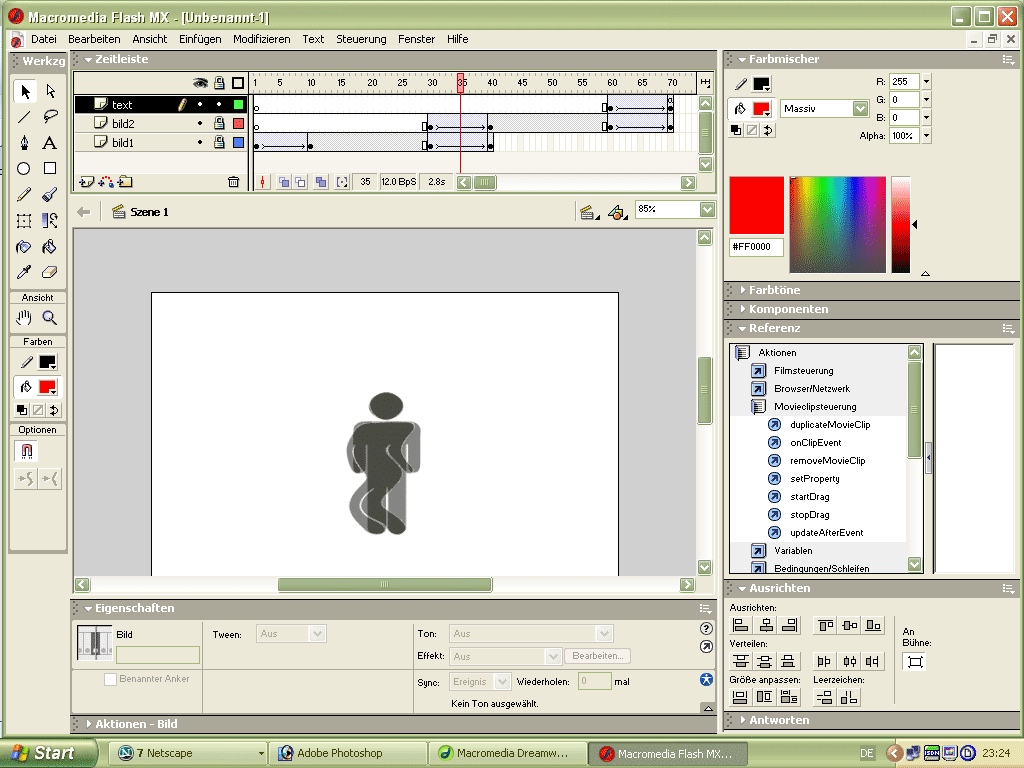The height and width of the screenshot is (768, 1024).
Task: Click the delete layer trash icon
Action: [233, 182]
